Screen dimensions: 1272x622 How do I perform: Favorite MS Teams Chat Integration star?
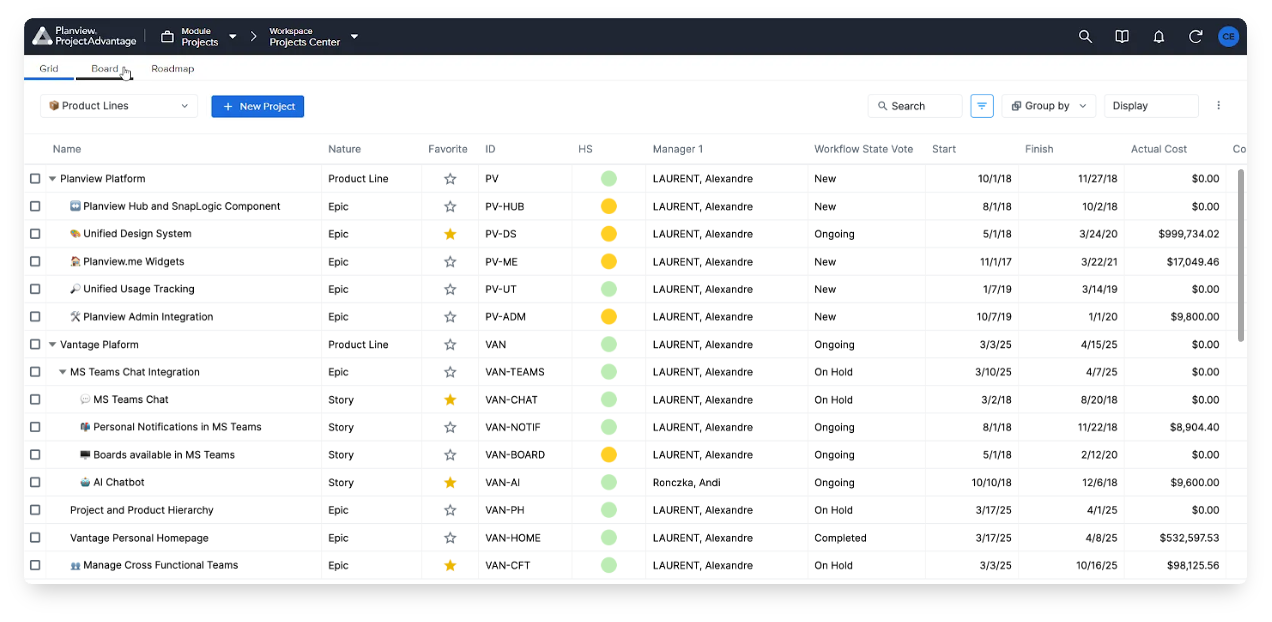450,372
